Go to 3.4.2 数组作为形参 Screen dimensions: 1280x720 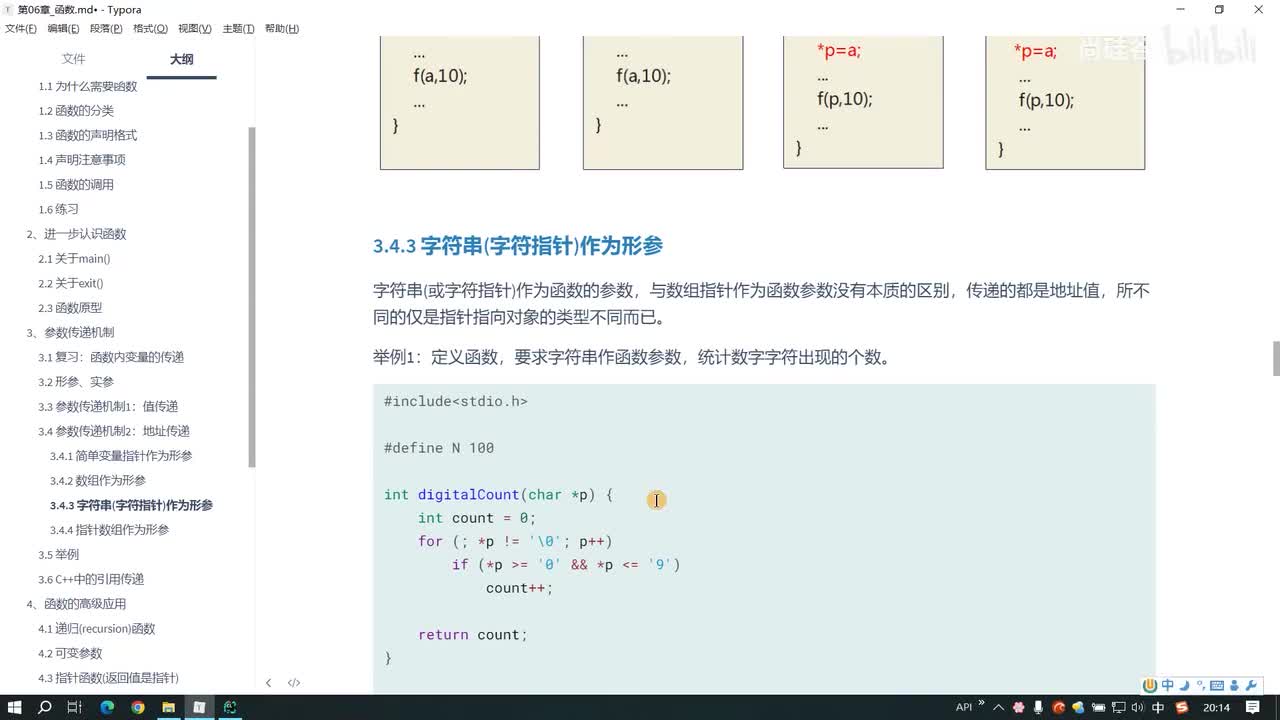tap(98, 481)
